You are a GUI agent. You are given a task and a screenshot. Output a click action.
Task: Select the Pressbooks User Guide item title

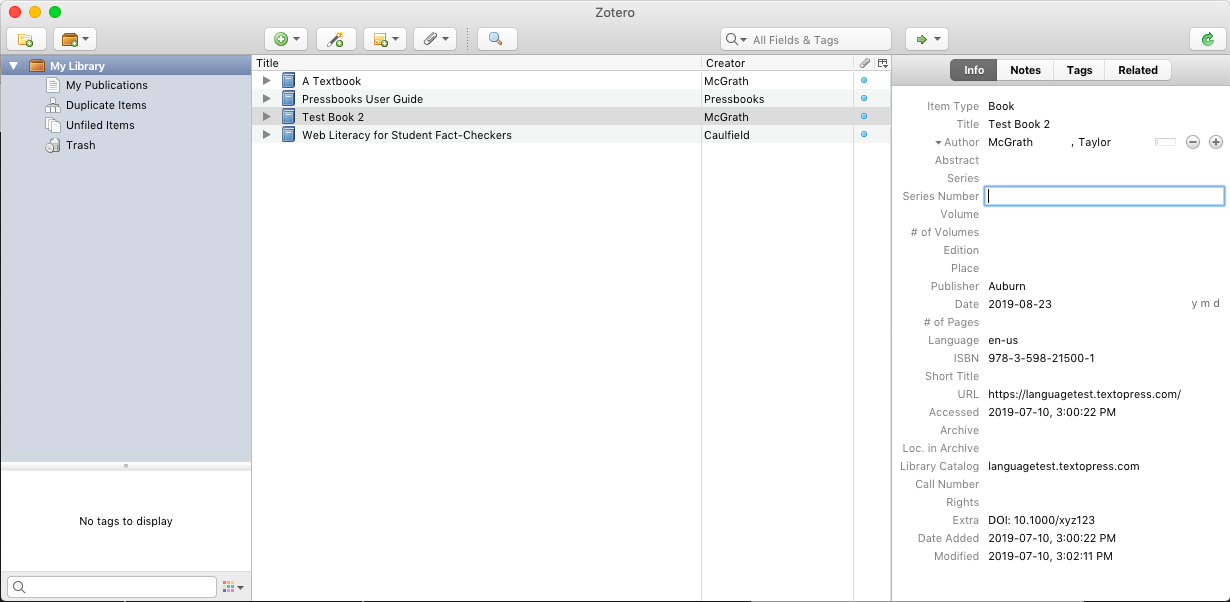pos(362,99)
